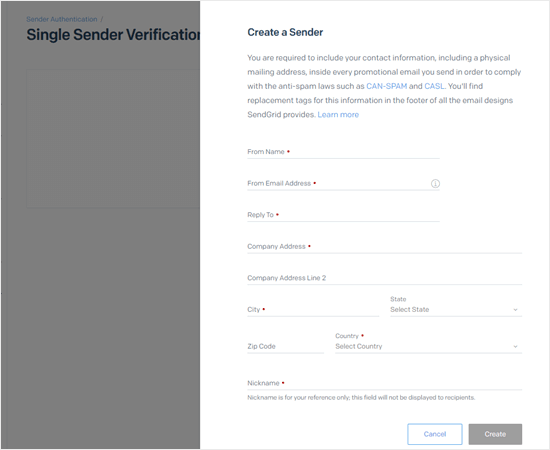Focus the Company Address field
Viewport: 550px width, 450px height.
pyautogui.click(x=384, y=247)
